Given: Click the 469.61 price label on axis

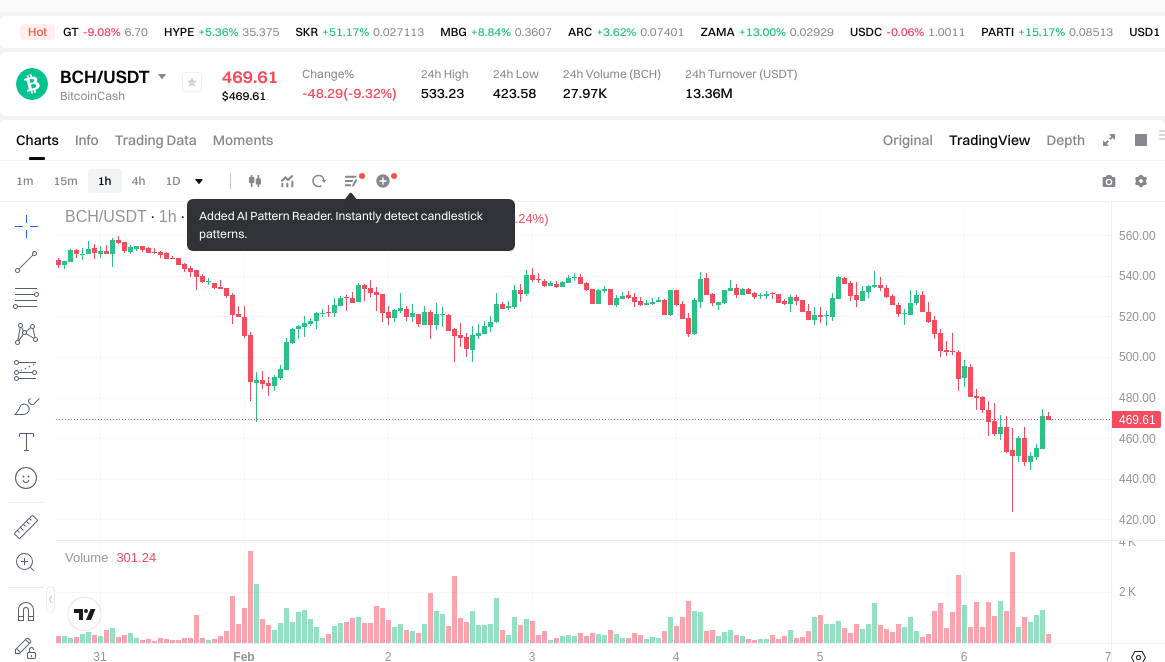Looking at the screenshot, I should (1137, 420).
